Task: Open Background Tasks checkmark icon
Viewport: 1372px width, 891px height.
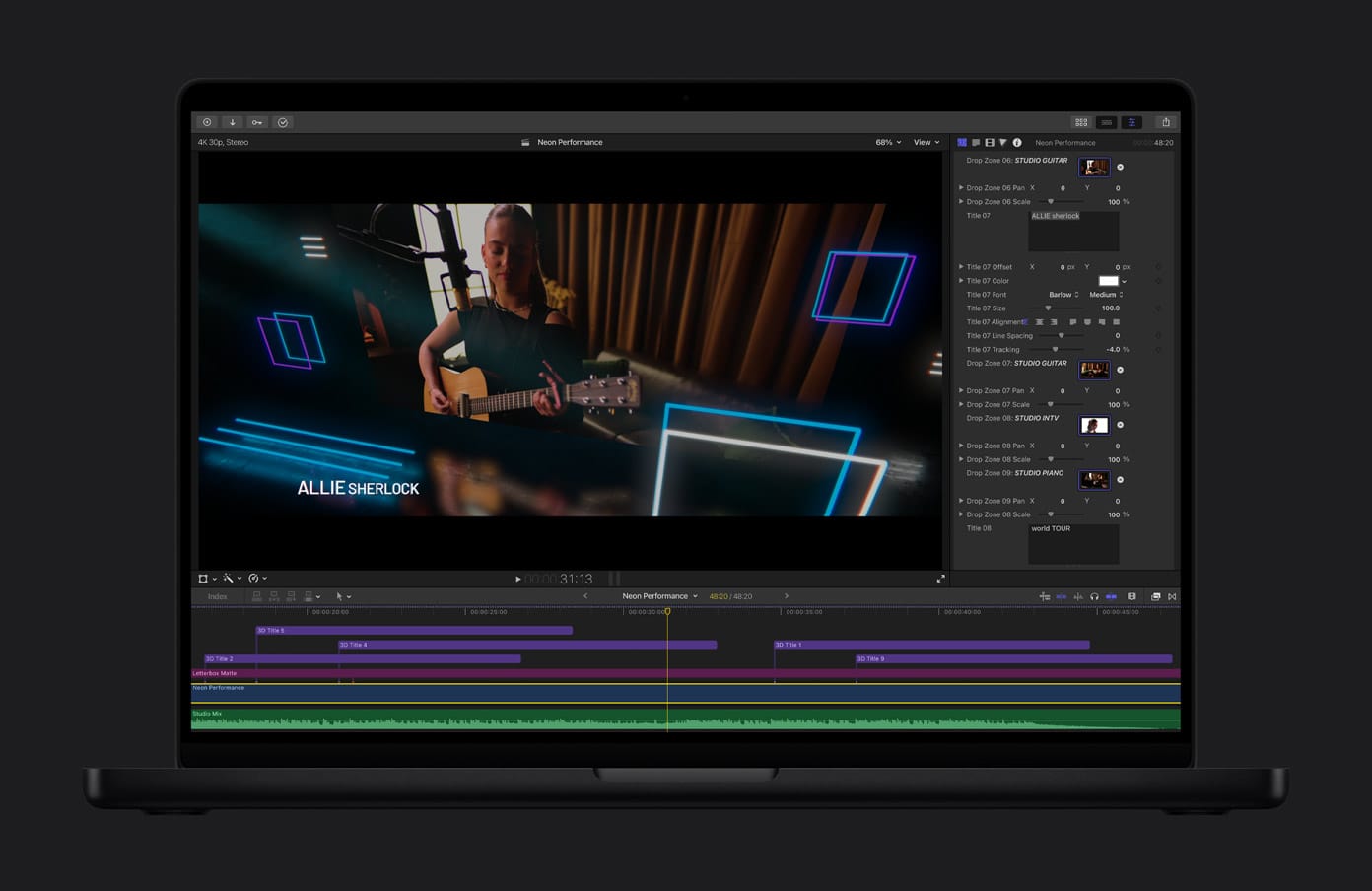Action: [x=283, y=122]
